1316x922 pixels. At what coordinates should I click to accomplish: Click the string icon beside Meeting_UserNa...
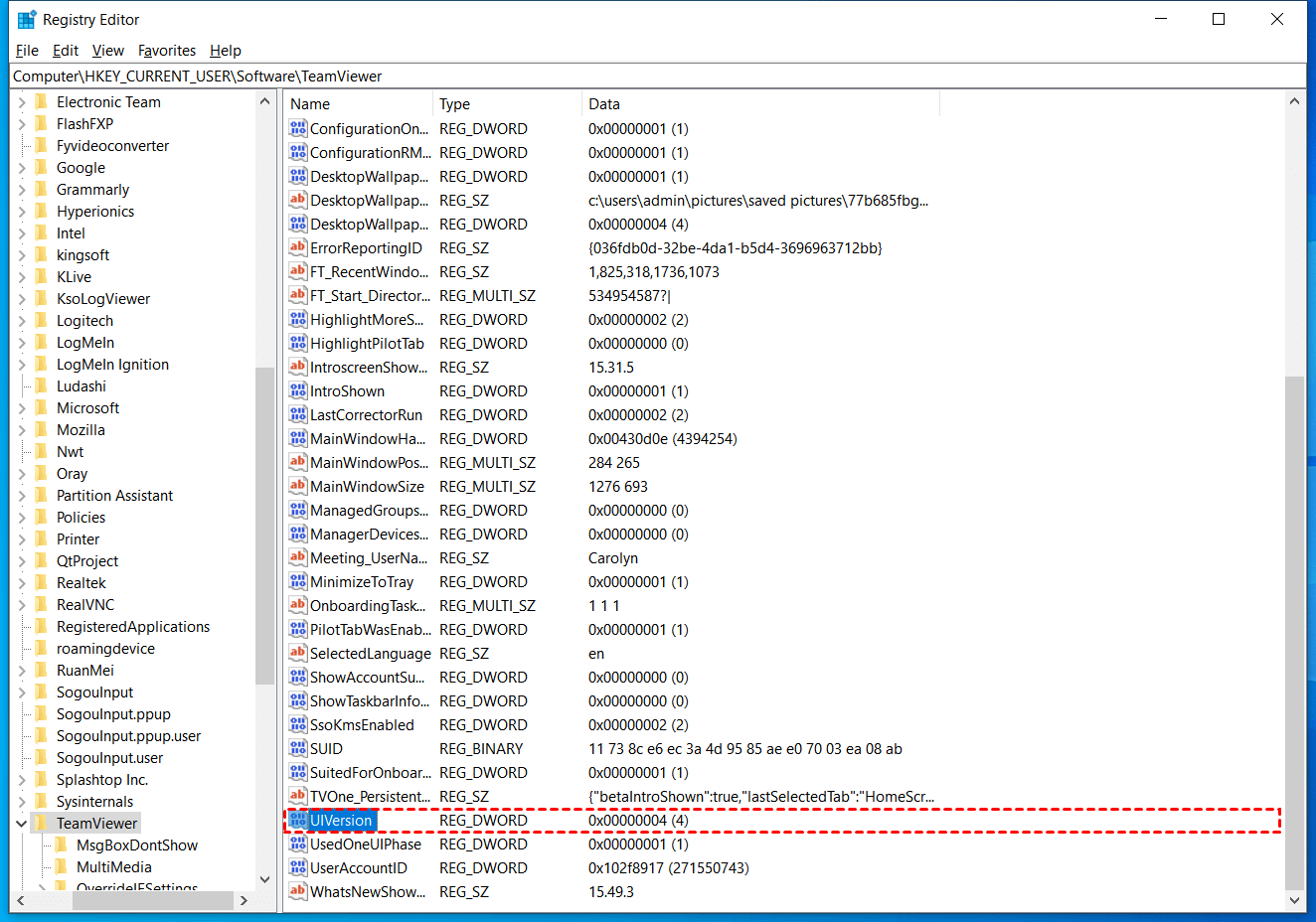click(x=297, y=557)
